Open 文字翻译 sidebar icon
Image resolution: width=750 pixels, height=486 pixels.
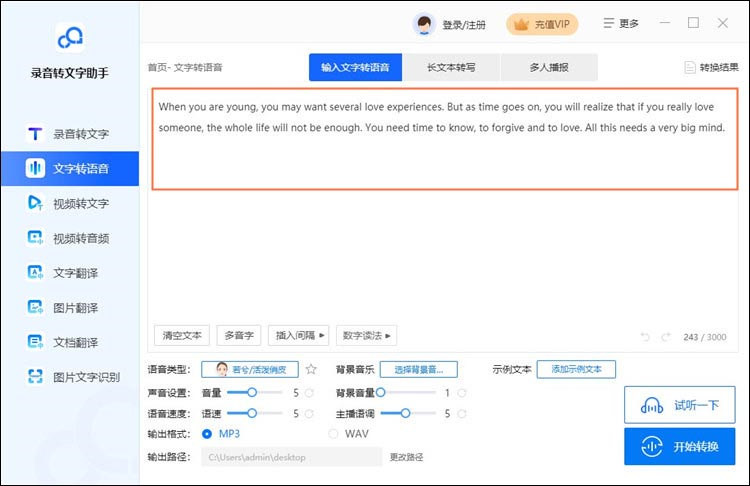(35, 273)
